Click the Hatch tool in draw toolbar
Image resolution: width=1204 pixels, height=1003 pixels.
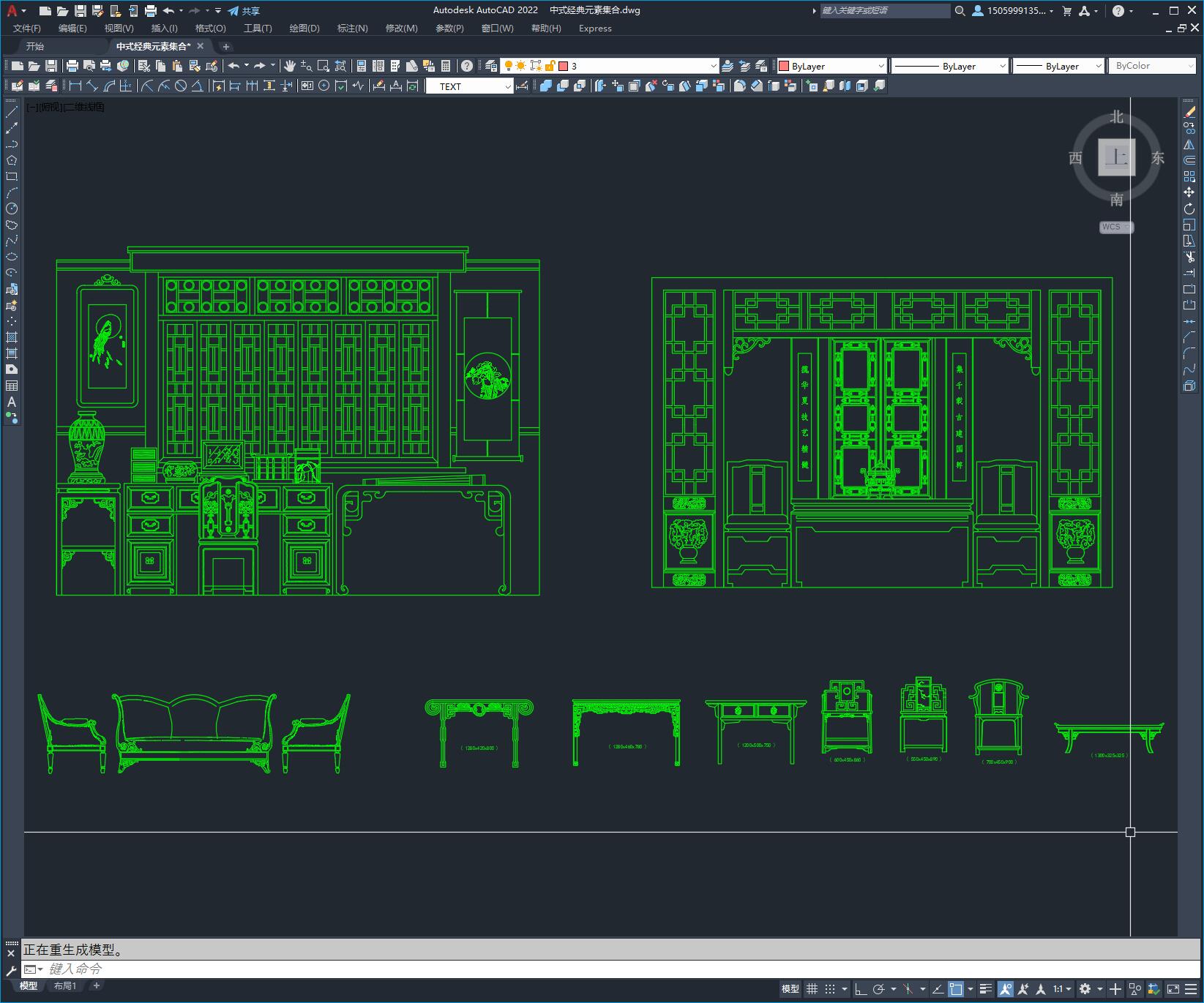click(12, 337)
